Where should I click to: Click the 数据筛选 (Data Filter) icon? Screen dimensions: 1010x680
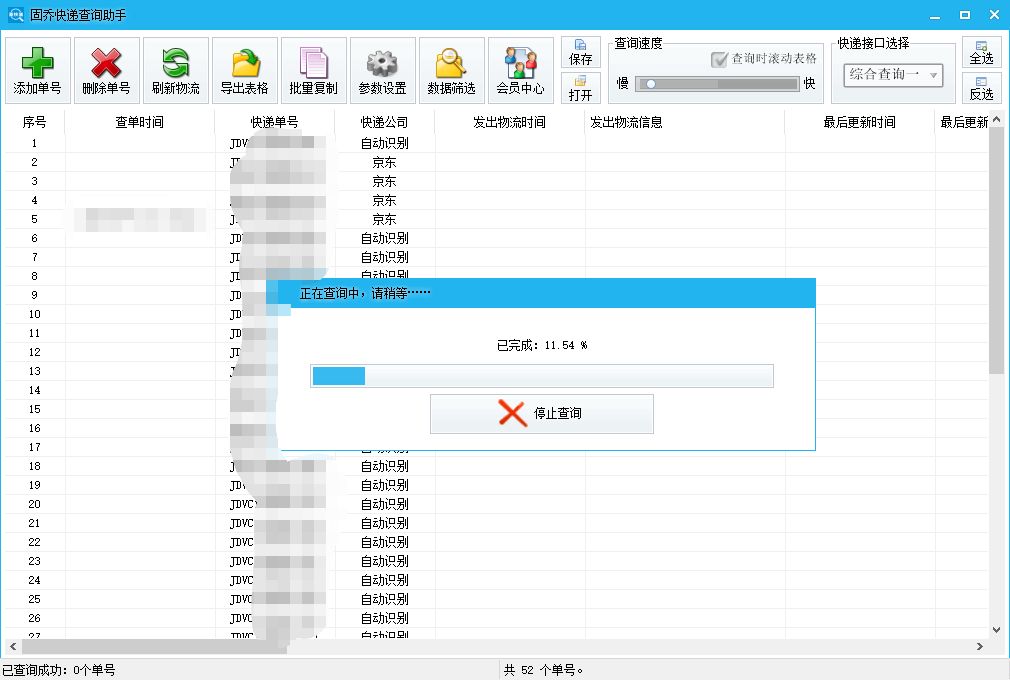pyautogui.click(x=451, y=68)
